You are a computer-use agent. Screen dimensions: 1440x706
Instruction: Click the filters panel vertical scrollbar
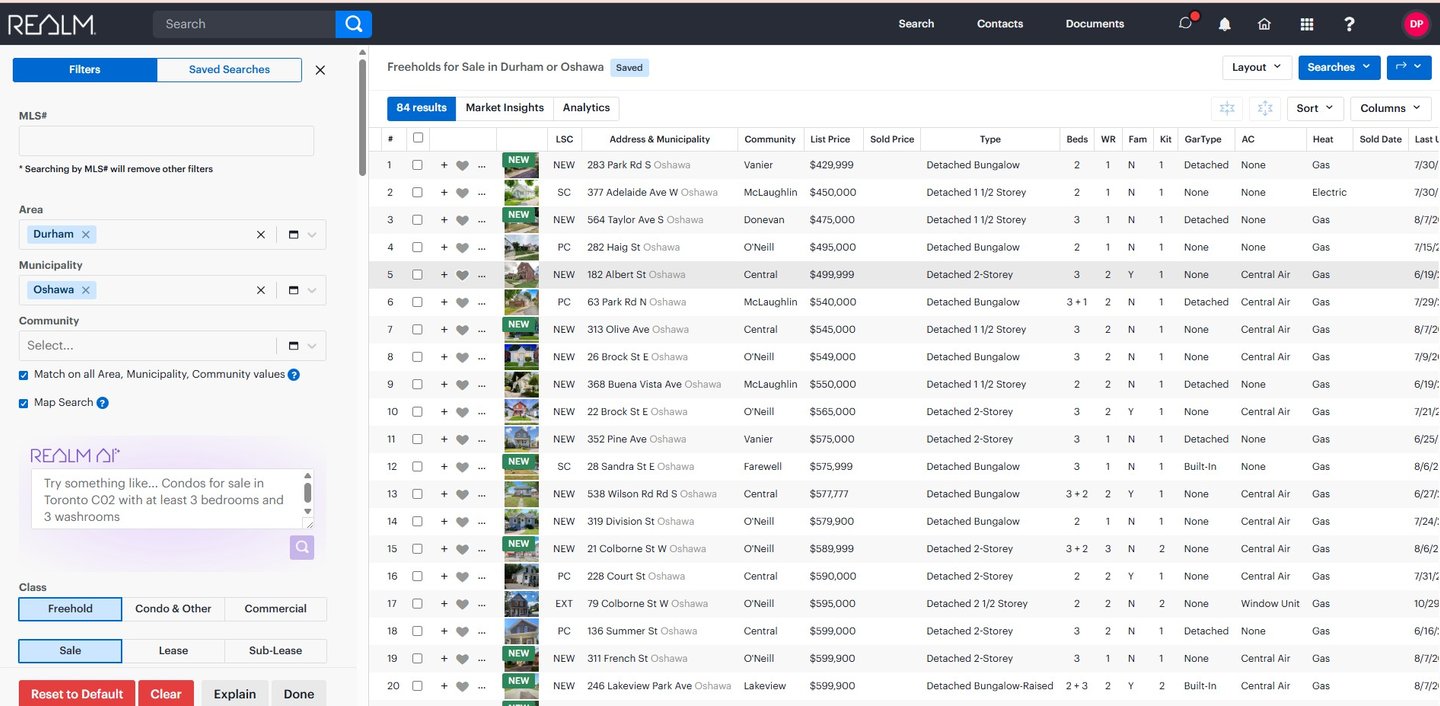point(361,117)
